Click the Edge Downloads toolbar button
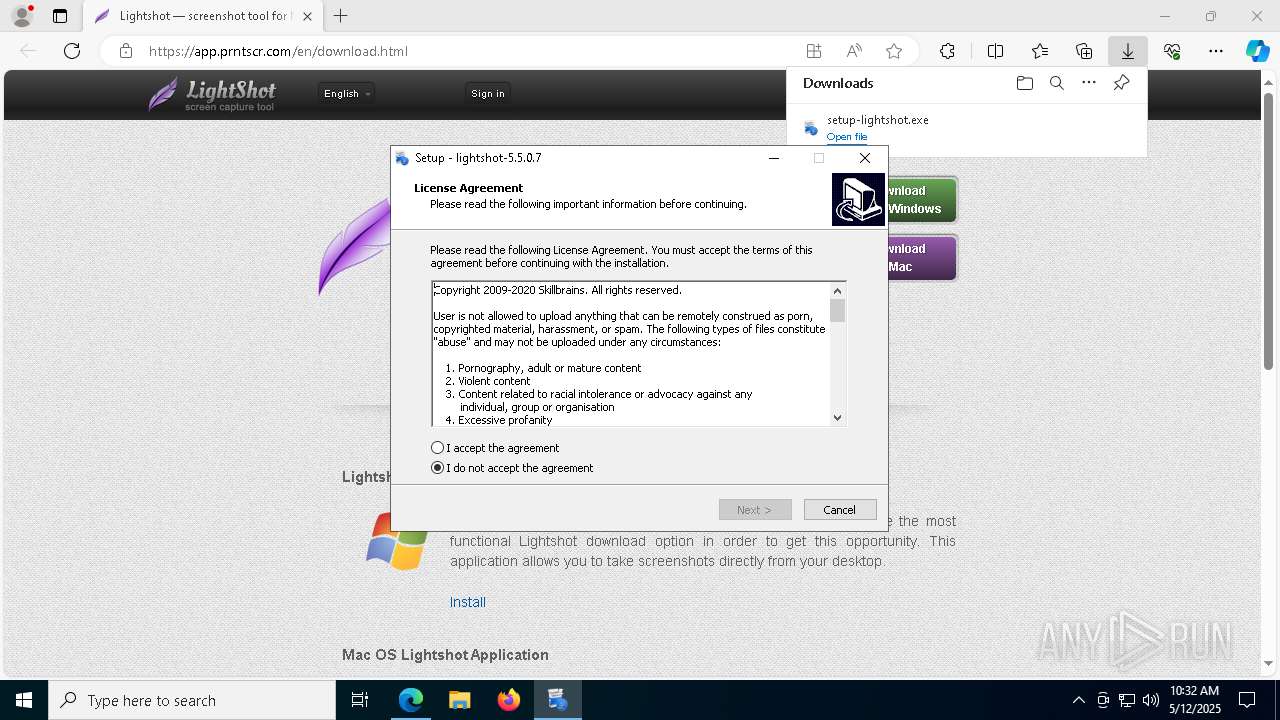Image resolution: width=1280 pixels, height=720 pixels. [x=1127, y=51]
